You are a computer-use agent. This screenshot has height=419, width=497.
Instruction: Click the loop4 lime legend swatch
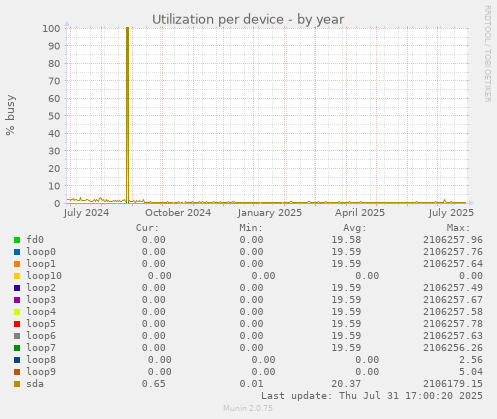click(17, 312)
